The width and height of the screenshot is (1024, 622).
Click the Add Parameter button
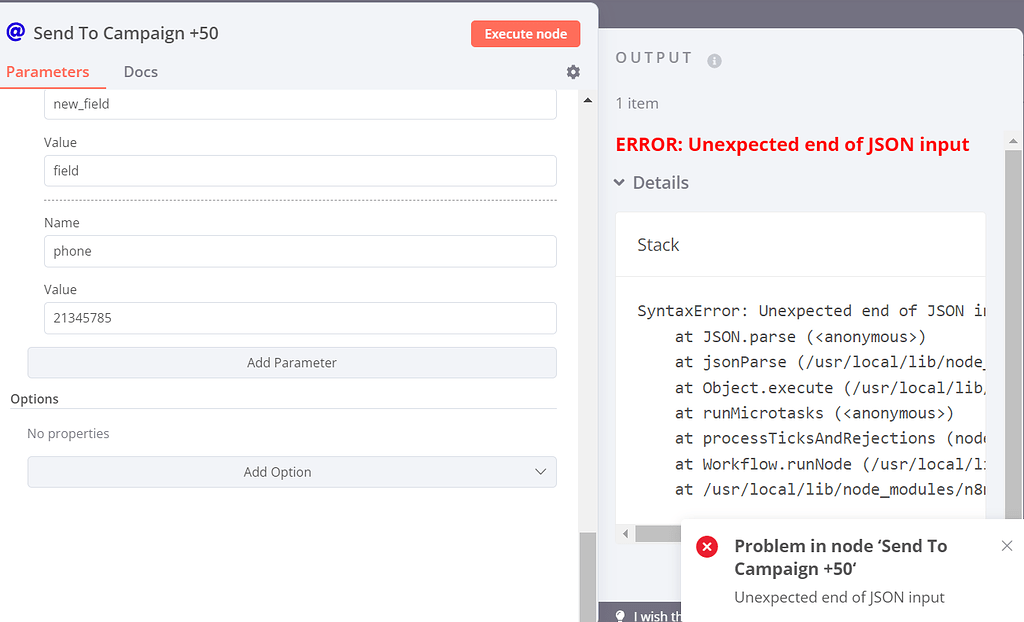(x=291, y=363)
